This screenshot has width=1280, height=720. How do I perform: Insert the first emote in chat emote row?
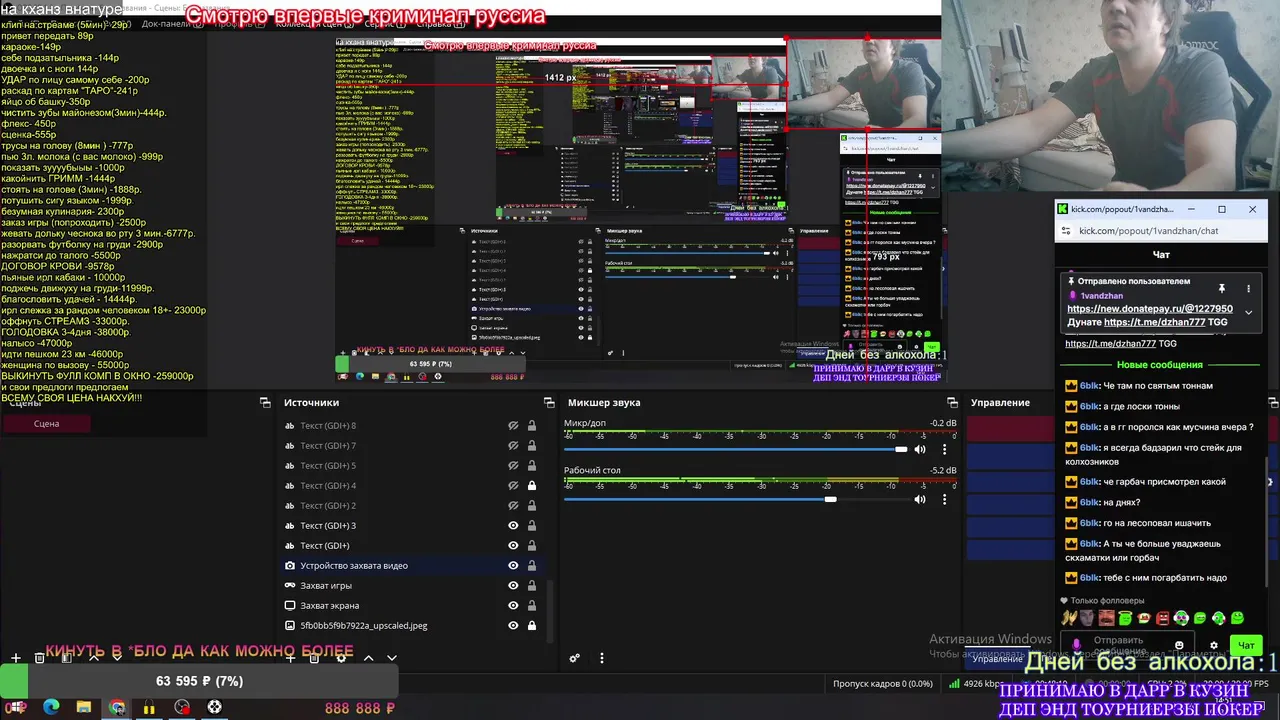1069,618
